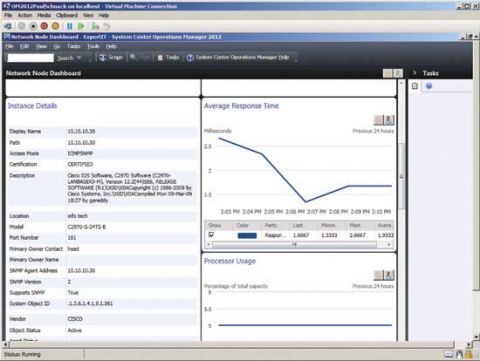Image resolution: width=480 pixels, height=361 pixels.
Task: Collapse the Tasks pane chevron
Action: (414, 73)
